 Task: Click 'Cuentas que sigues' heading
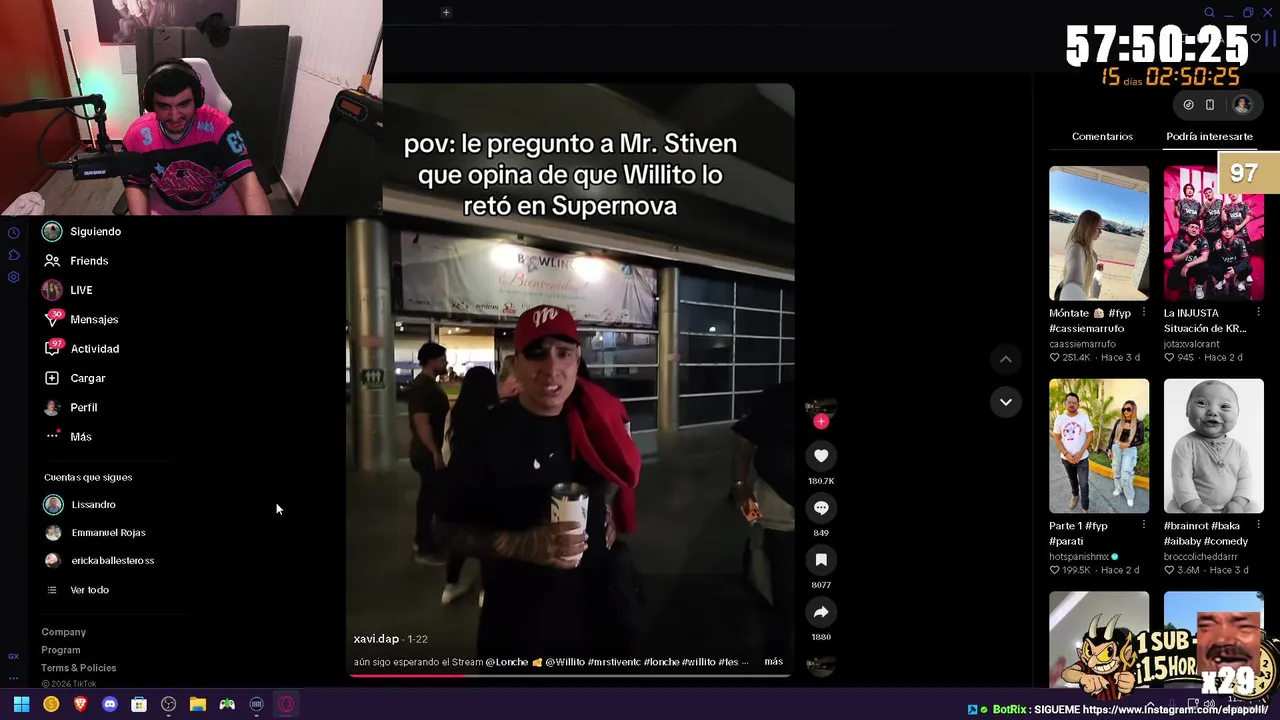[88, 477]
